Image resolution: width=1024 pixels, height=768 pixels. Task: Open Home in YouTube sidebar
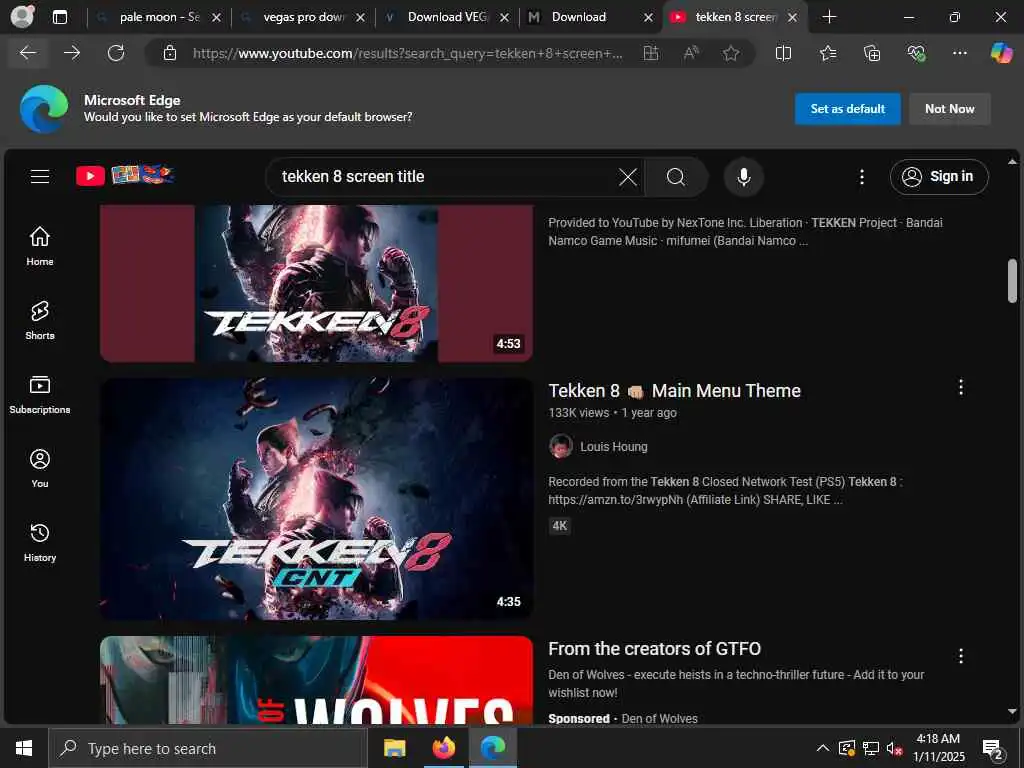tap(40, 246)
